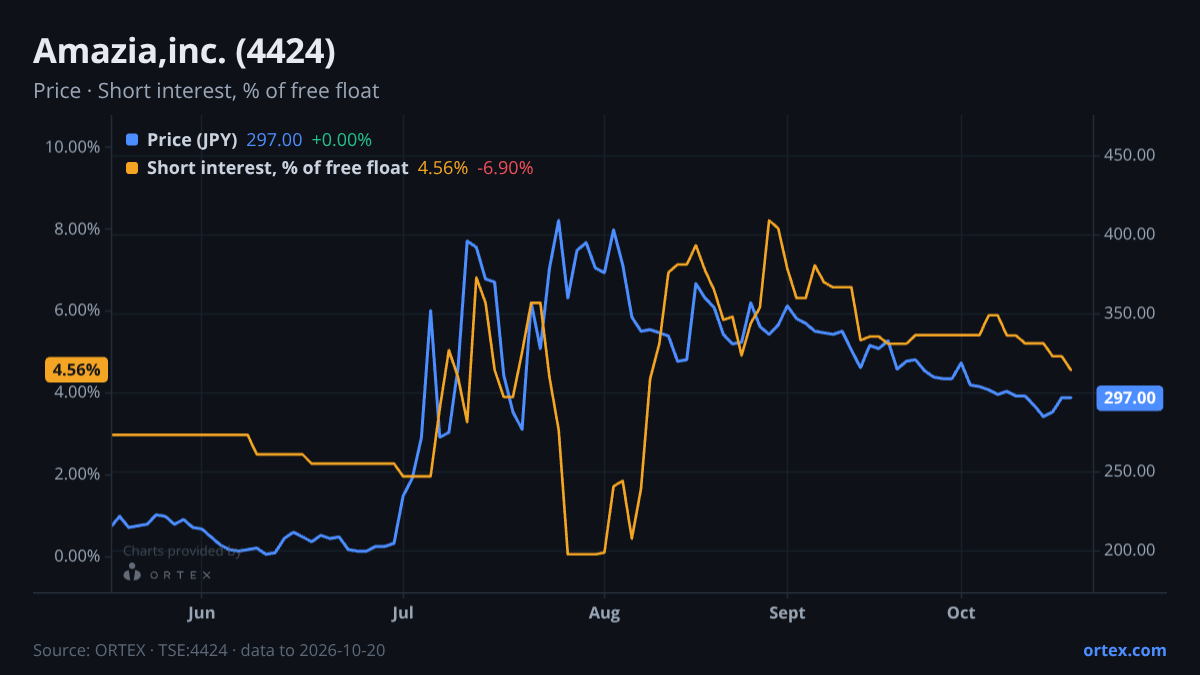Screen dimensions: 1200x675
Task: Click the Jul x-axis label
Action: pos(403,612)
